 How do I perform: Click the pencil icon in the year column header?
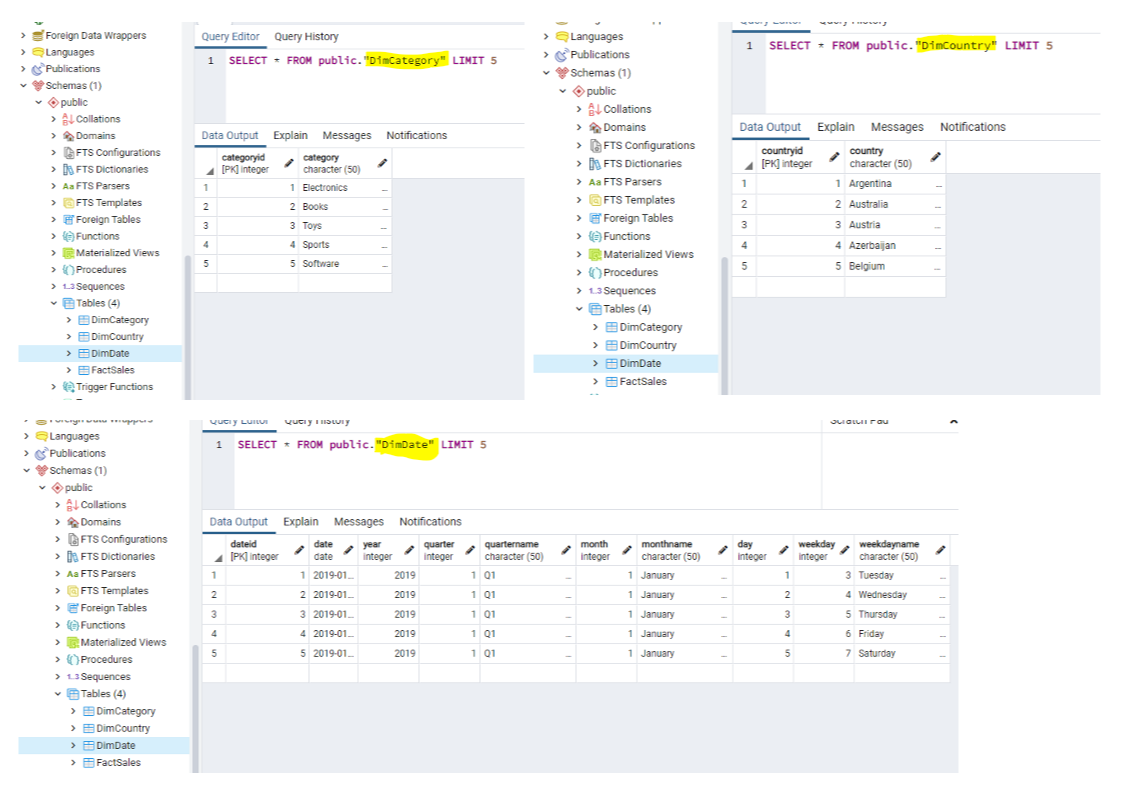(x=409, y=550)
